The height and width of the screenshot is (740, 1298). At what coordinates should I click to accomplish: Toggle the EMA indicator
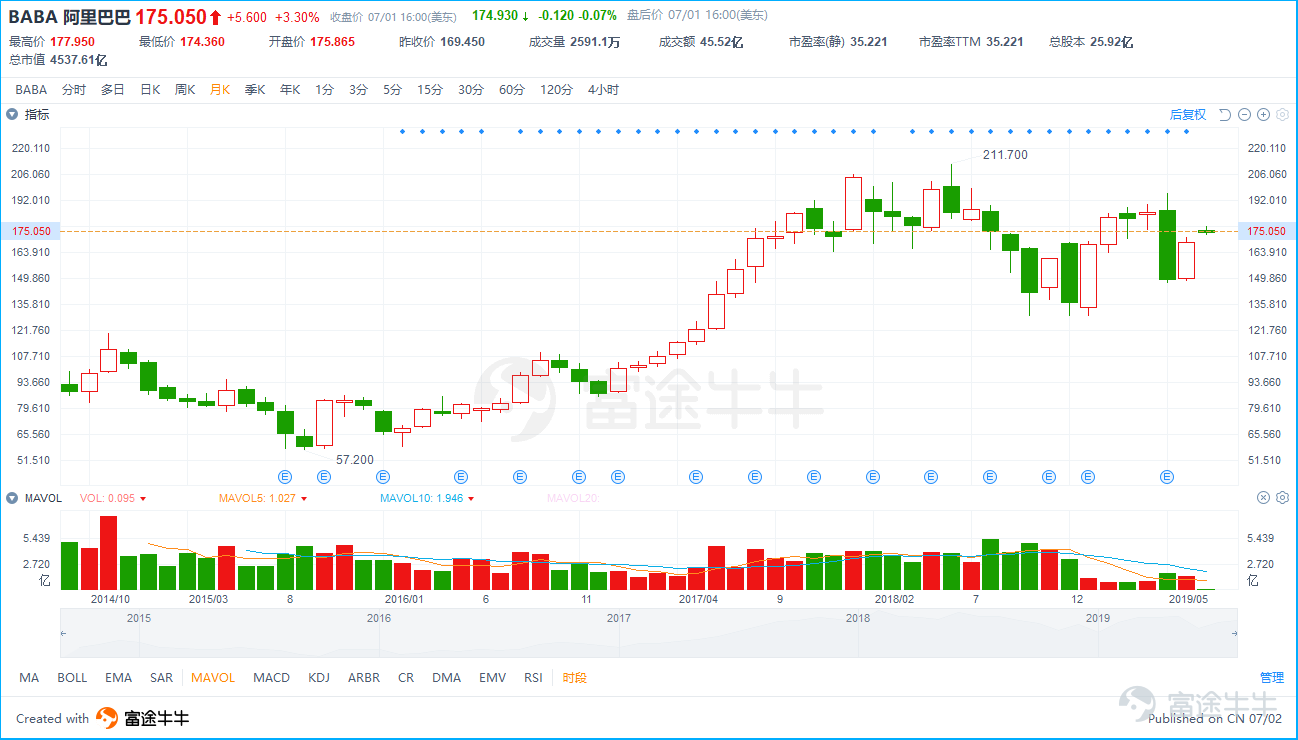118,678
